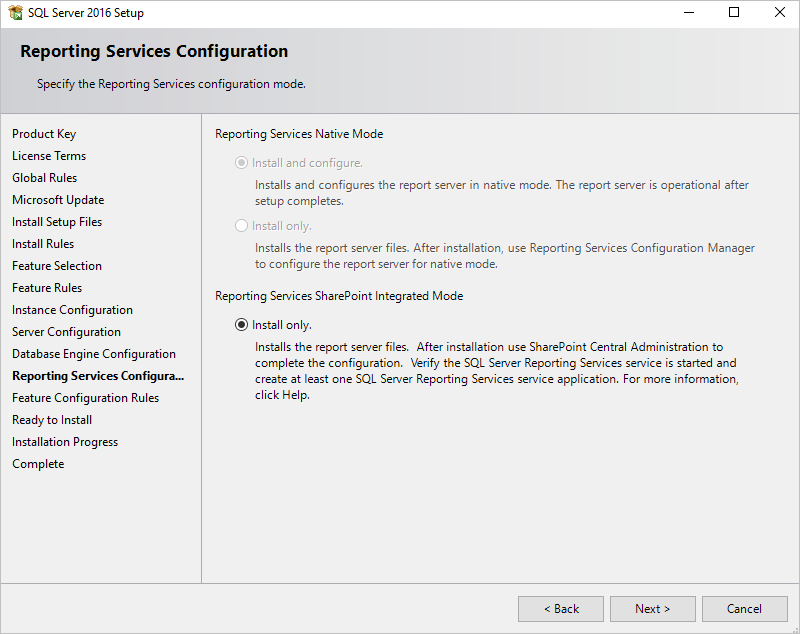The image size is (800, 634).
Task: Navigate to Feature Selection
Action: 56,265
